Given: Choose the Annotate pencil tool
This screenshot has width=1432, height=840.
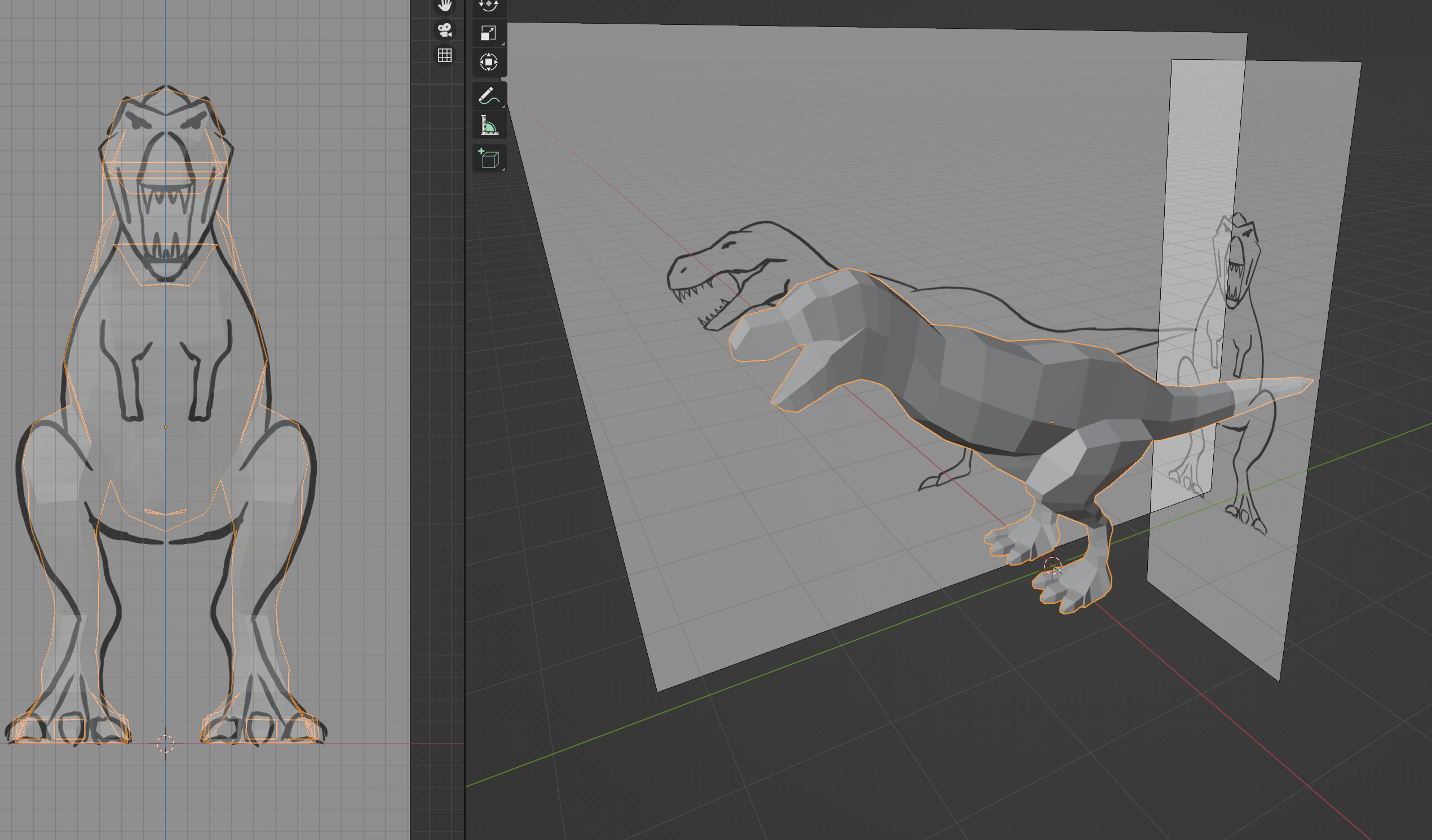Looking at the screenshot, I should coord(488,96).
